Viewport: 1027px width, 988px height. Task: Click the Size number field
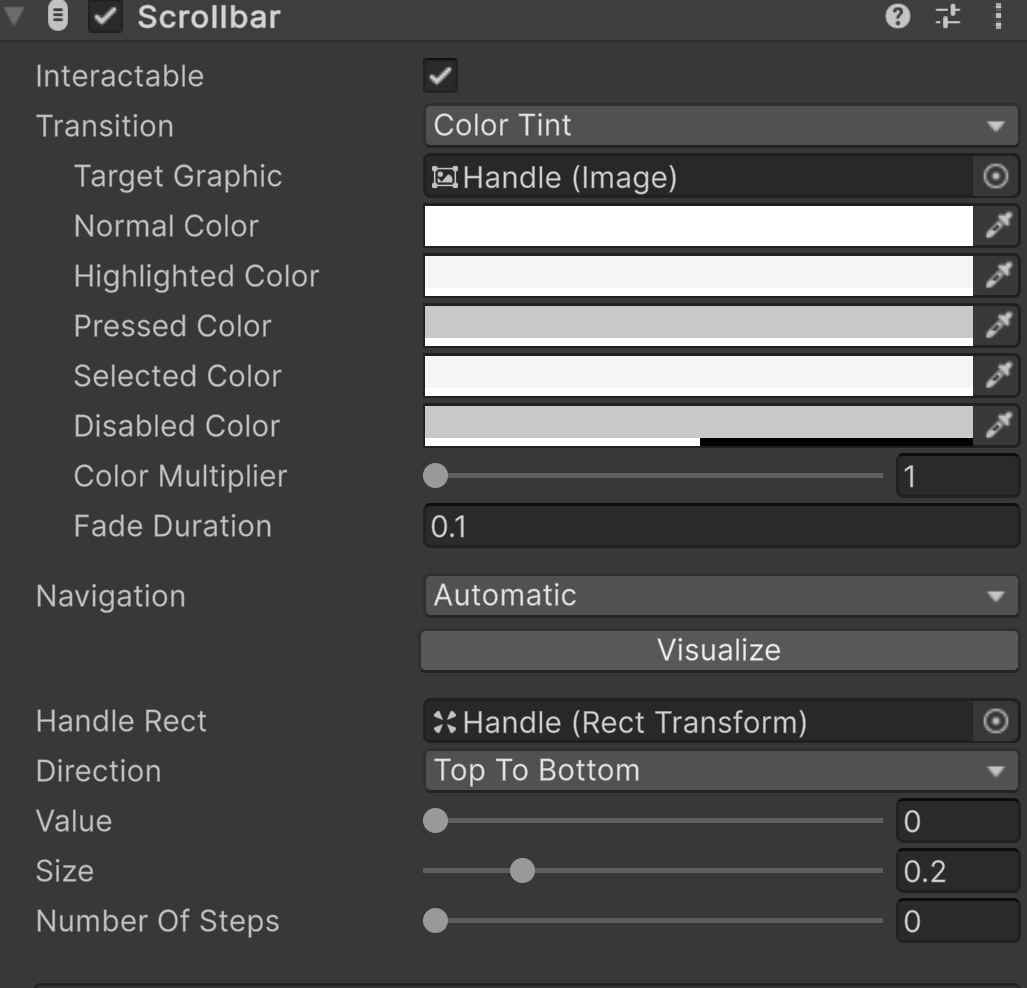(958, 871)
